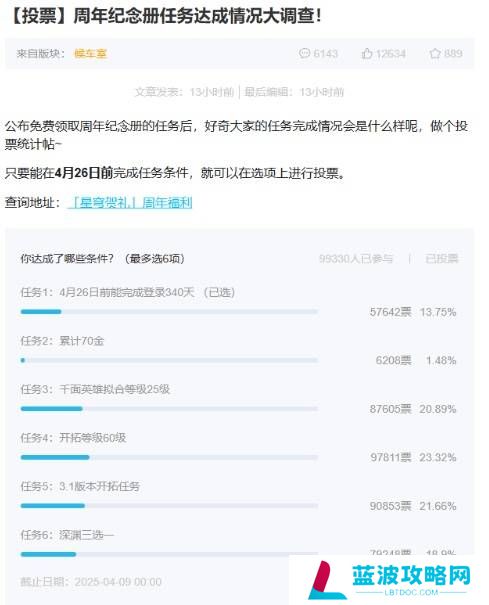The width and height of the screenshot is (489, 605).
Task: Open the 「星穹贺礼」周年福利 link
Action: click(x=130, y=202)
